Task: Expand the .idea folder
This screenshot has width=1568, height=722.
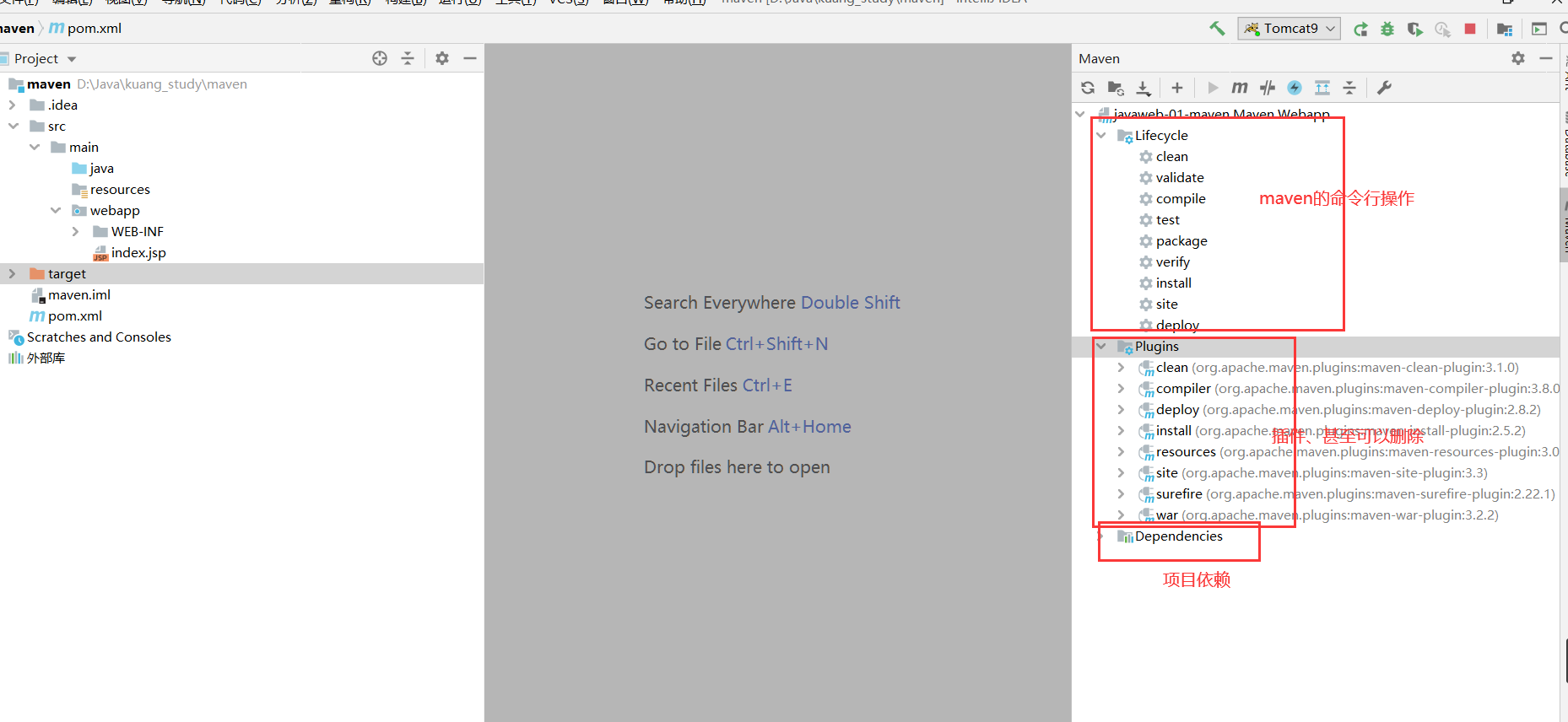Action: pyautogui.click(x=12, y=105)
